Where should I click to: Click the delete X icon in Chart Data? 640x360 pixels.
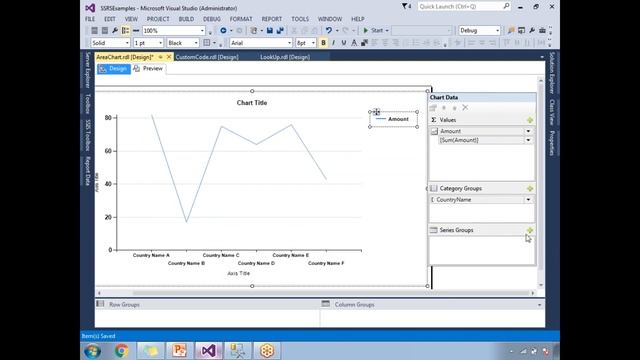pyautogui.click(x=465, y=108)
